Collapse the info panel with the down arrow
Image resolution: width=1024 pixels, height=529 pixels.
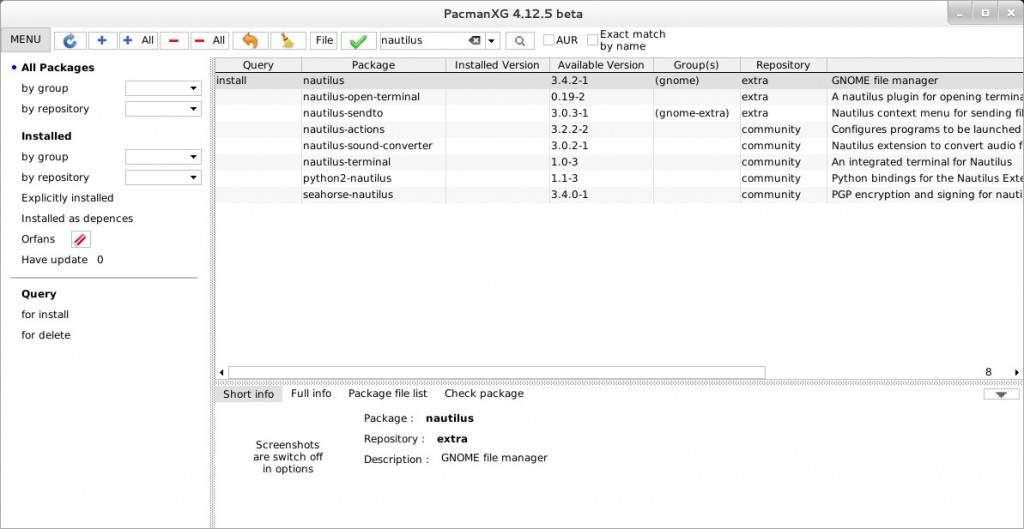[1001, 394]
